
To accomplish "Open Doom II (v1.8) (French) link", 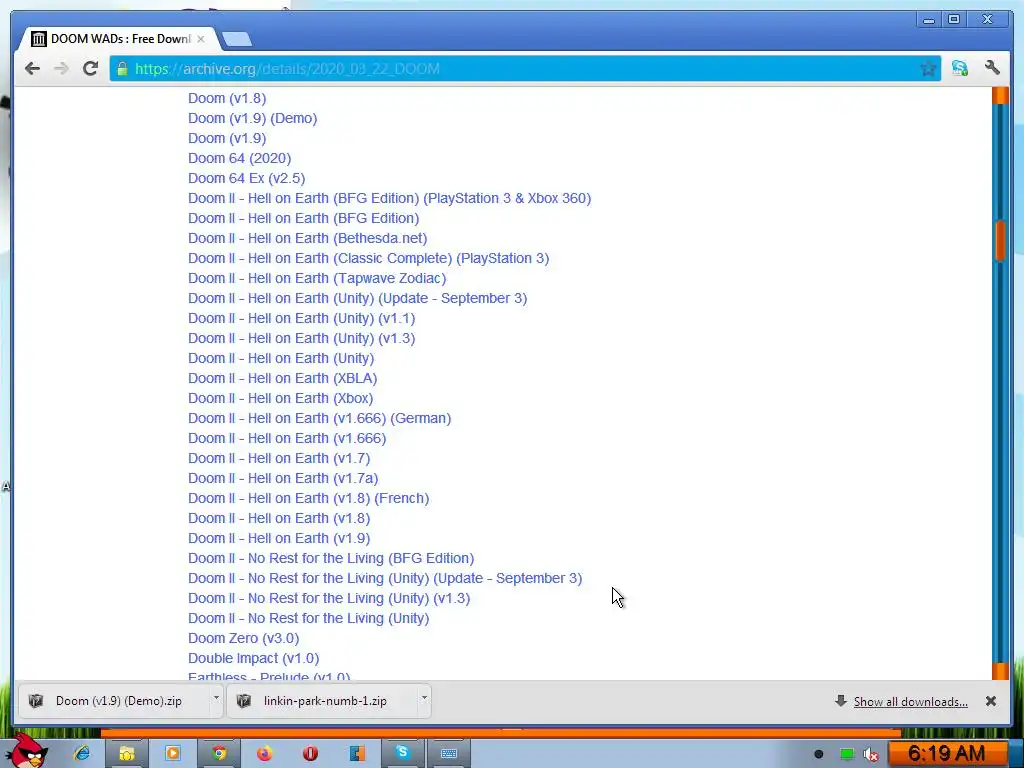I will point(308,498).
